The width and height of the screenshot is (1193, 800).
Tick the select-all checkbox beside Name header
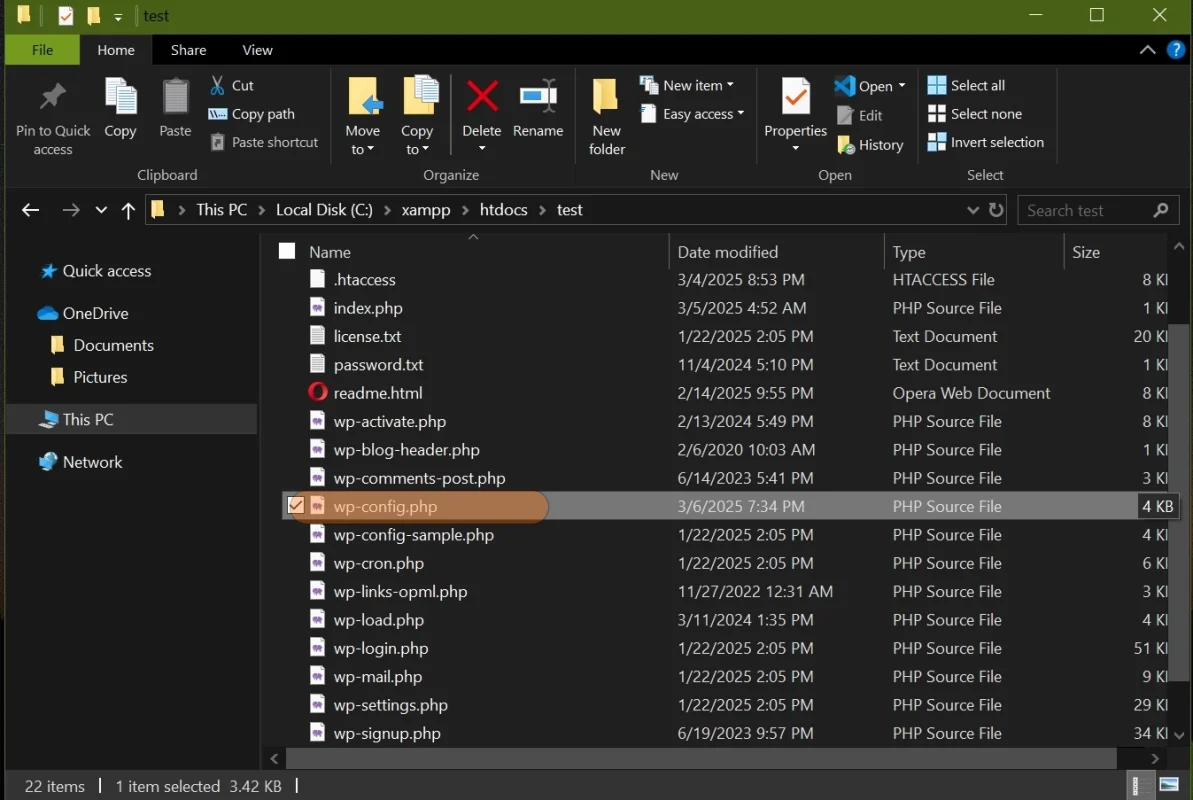(x=287, y=251)
